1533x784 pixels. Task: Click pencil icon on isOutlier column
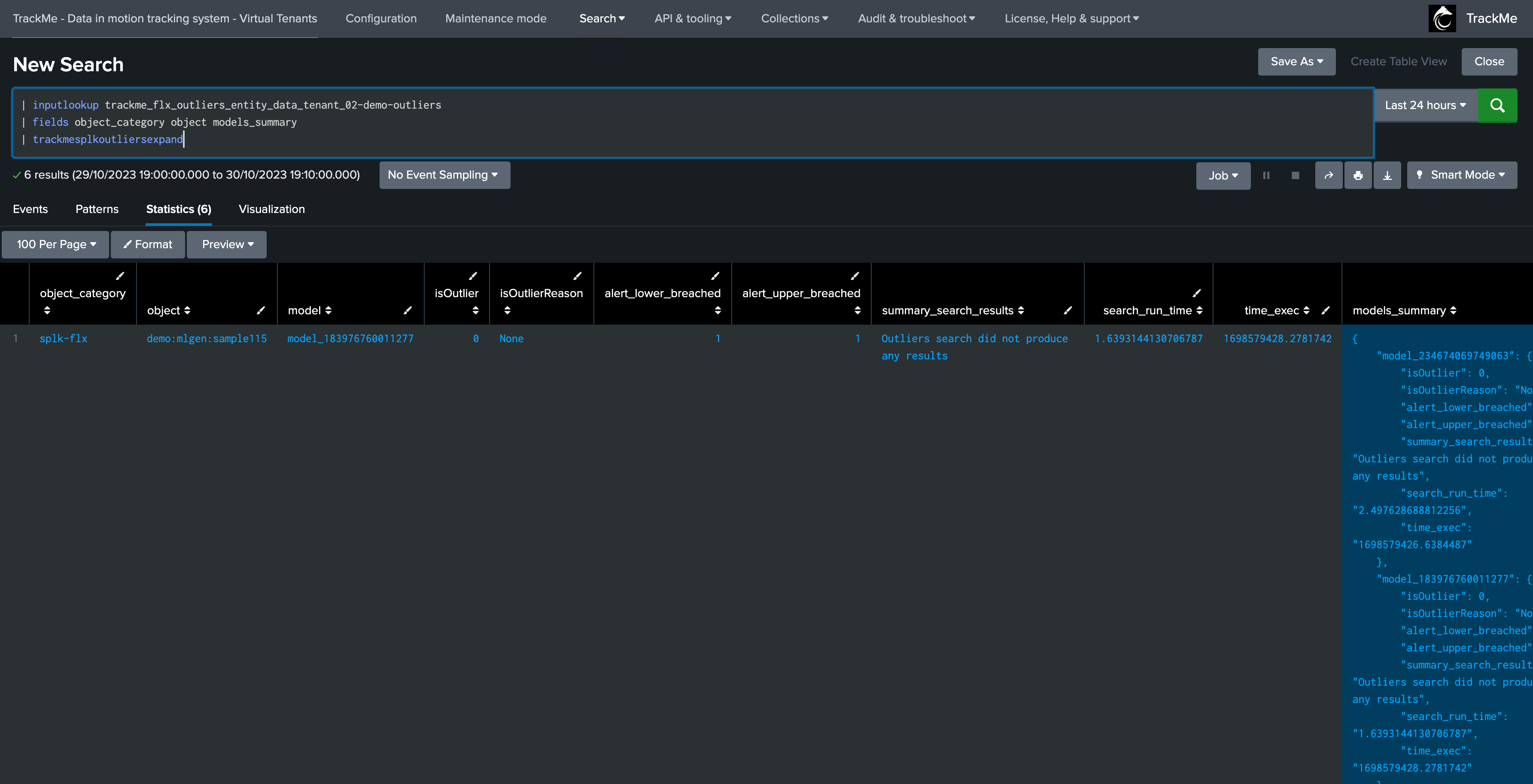(x=472, y=276)
